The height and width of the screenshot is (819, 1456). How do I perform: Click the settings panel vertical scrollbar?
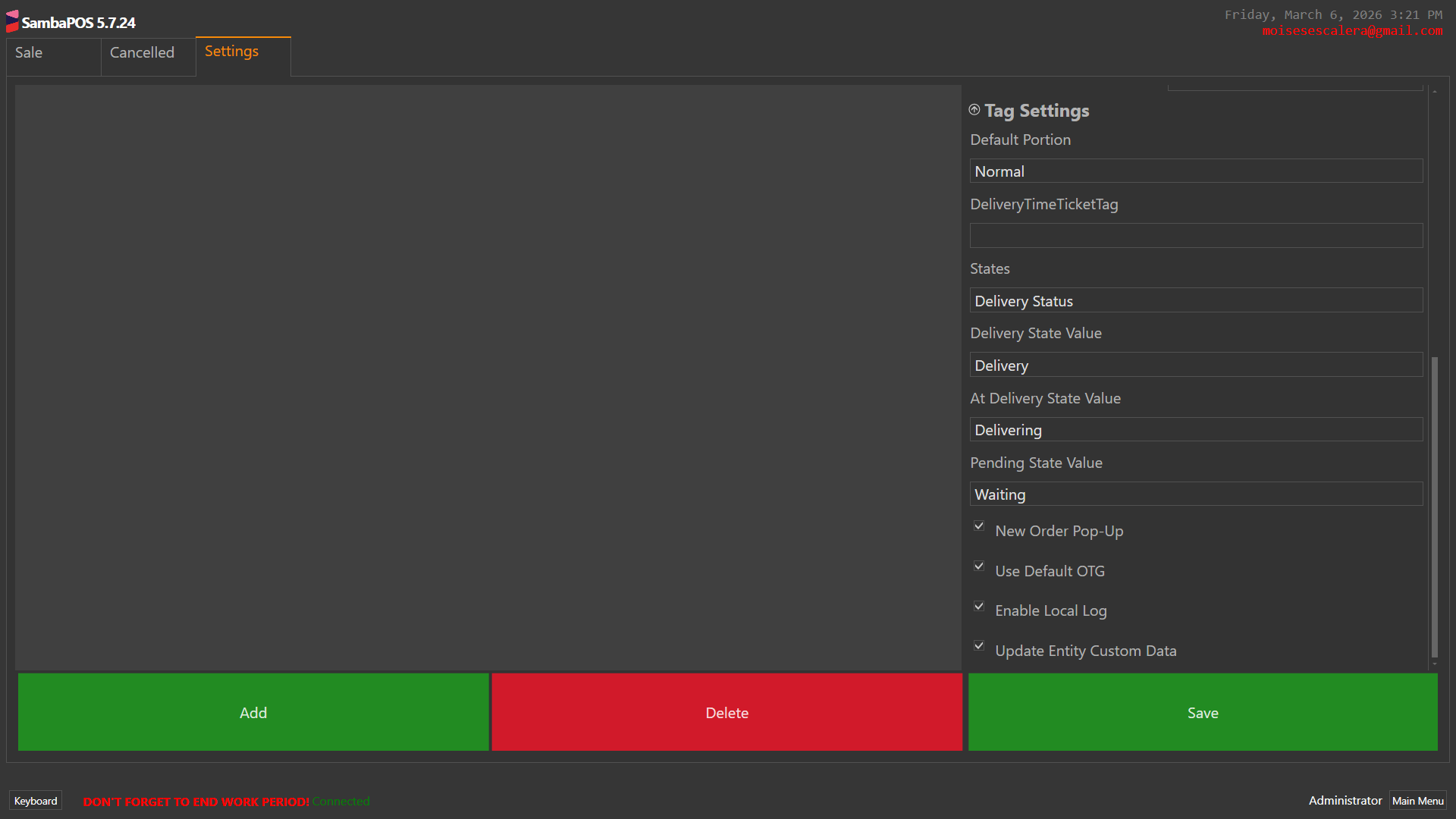(1434, 507)
